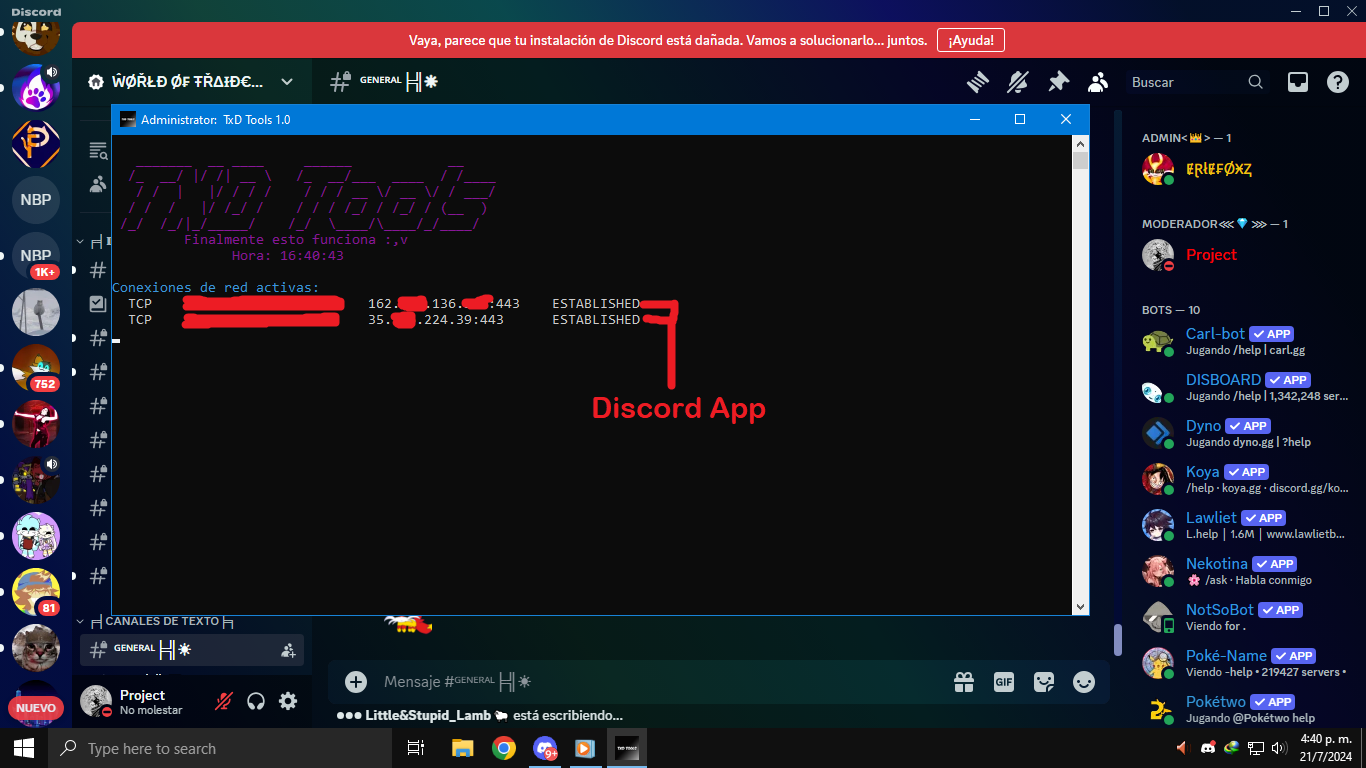Click the ¡Ayuda! button in the red banner
Image resolution: width=1366 pixels, height=768 pixels.
click(971, 40)
